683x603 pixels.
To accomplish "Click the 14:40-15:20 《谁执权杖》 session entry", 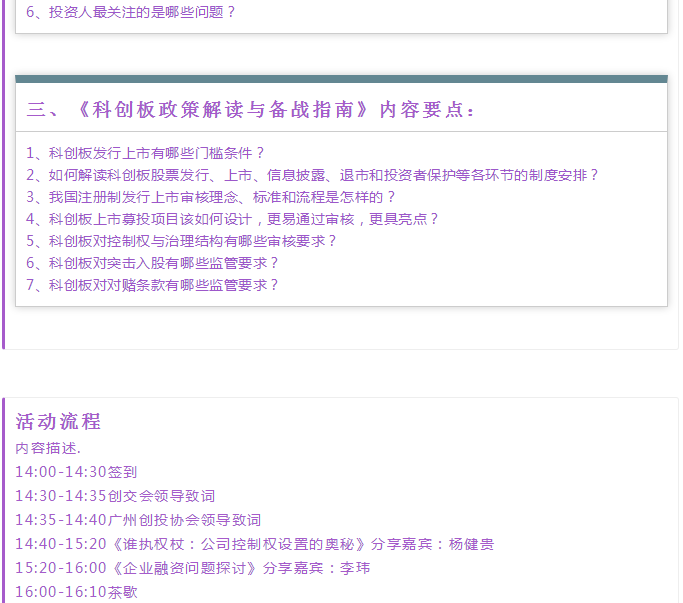I will pos(190,544).
